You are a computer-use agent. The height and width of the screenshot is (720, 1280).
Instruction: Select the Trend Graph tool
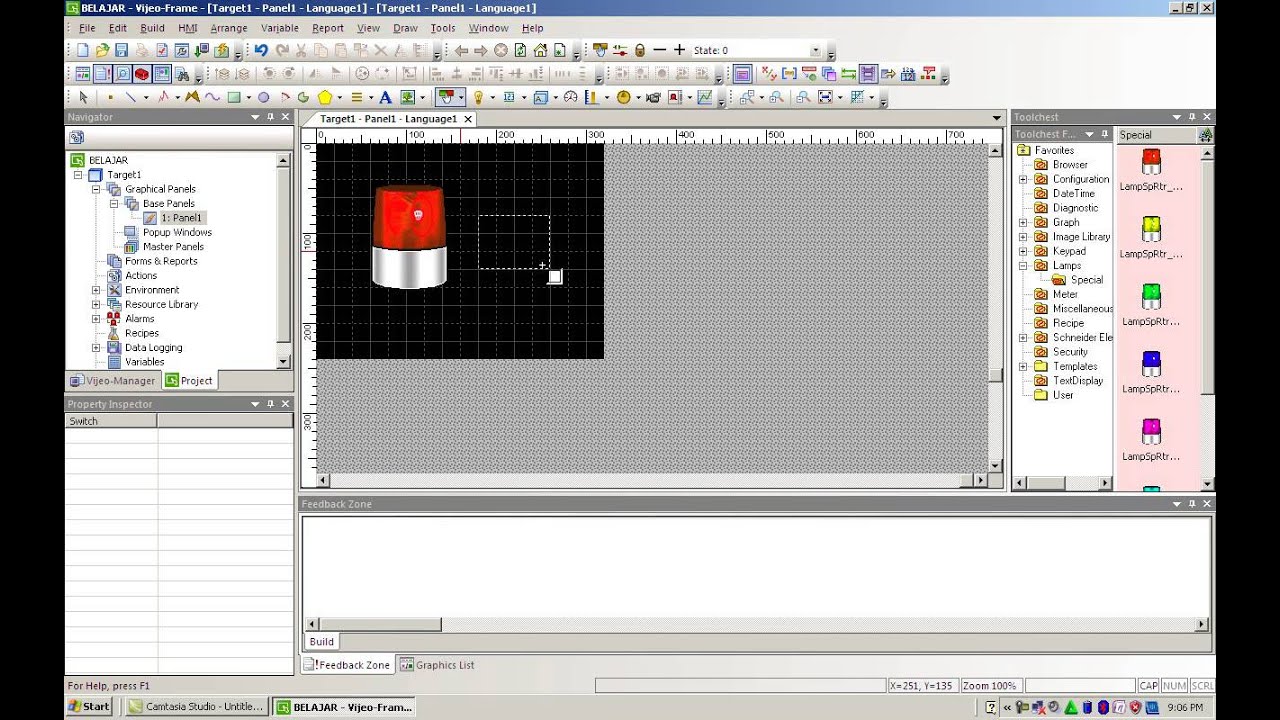[704, 97]
